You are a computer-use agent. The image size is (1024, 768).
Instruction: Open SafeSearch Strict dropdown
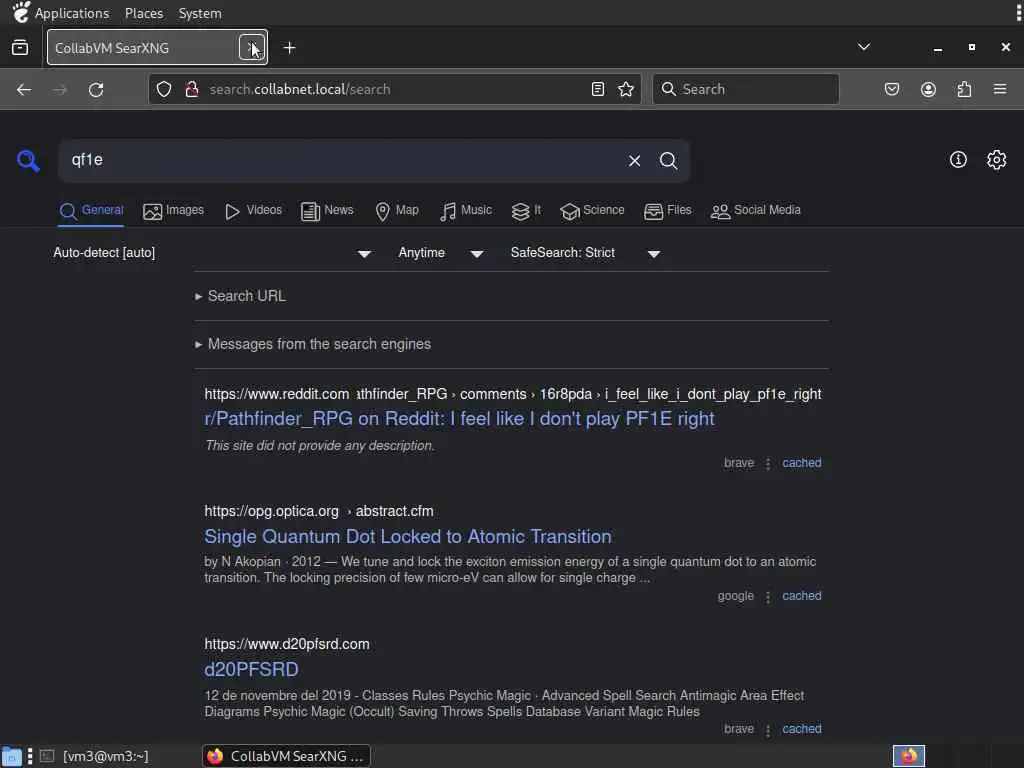click(x=585, y=253)
